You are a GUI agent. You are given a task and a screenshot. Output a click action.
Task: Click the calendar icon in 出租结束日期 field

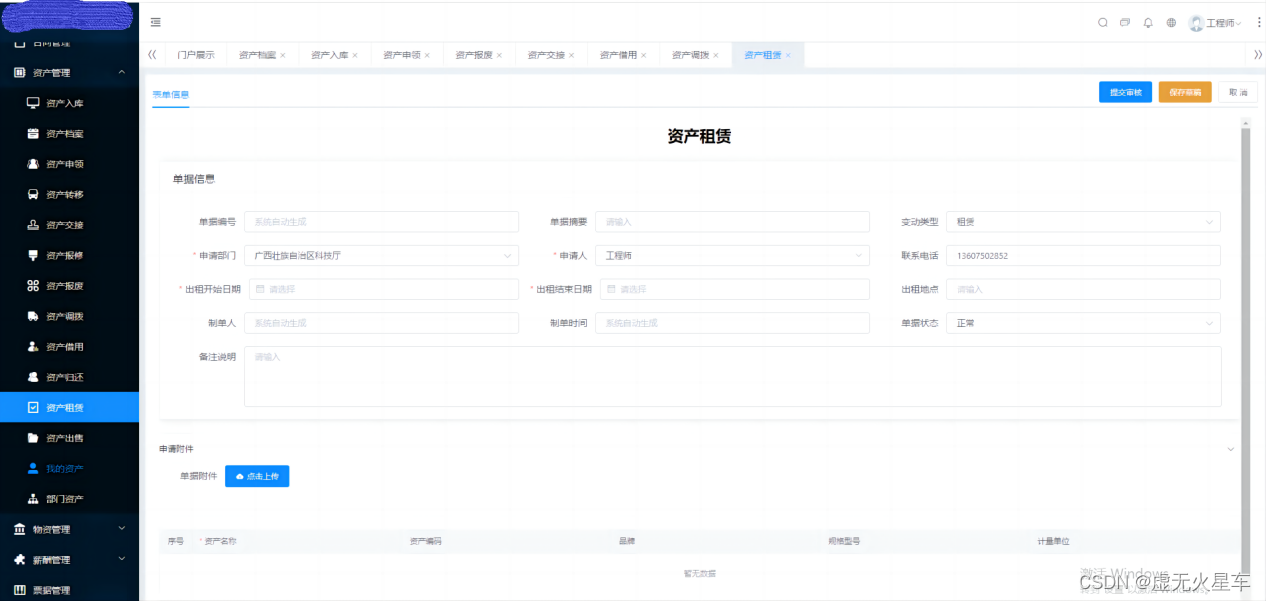tap(612, 289)
